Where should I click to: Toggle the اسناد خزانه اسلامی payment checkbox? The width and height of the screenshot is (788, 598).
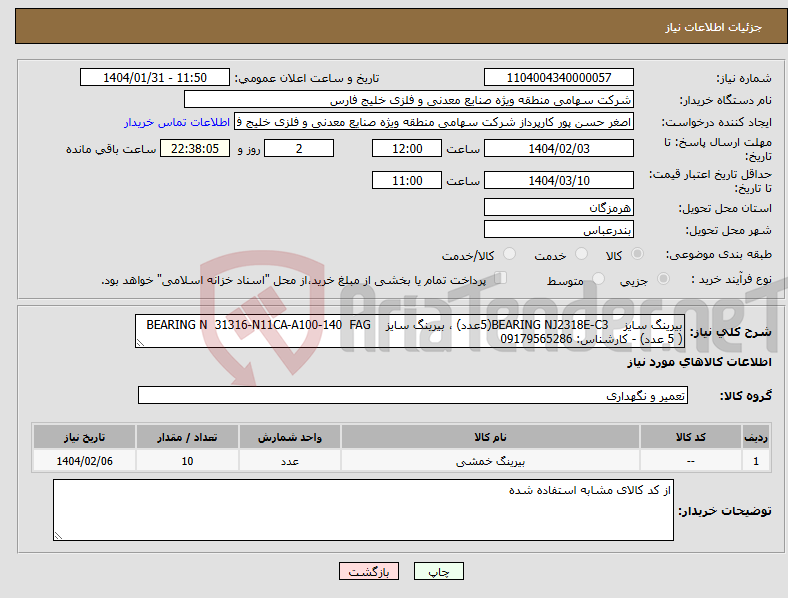pyautogui.click(x=501, y=278)
